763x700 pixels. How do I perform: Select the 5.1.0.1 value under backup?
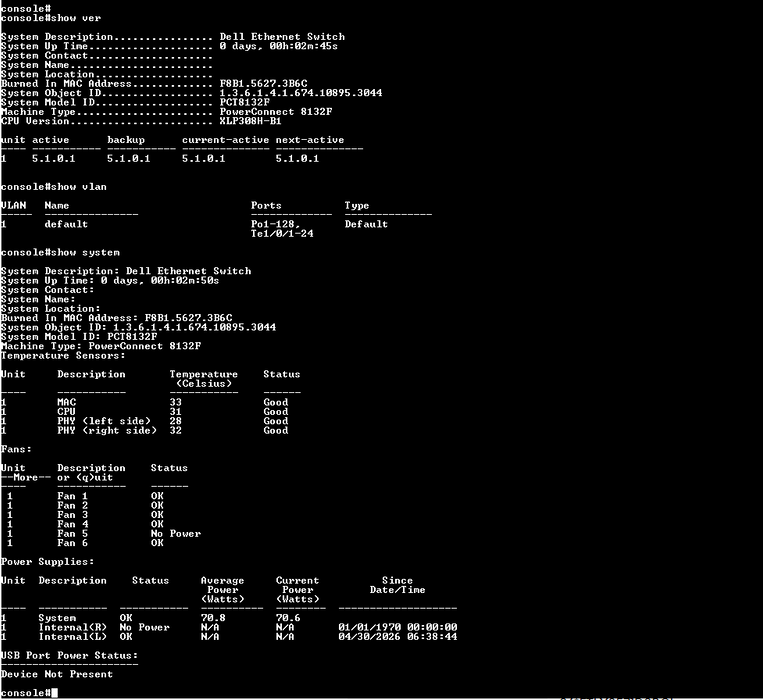[x=128, y=159]
